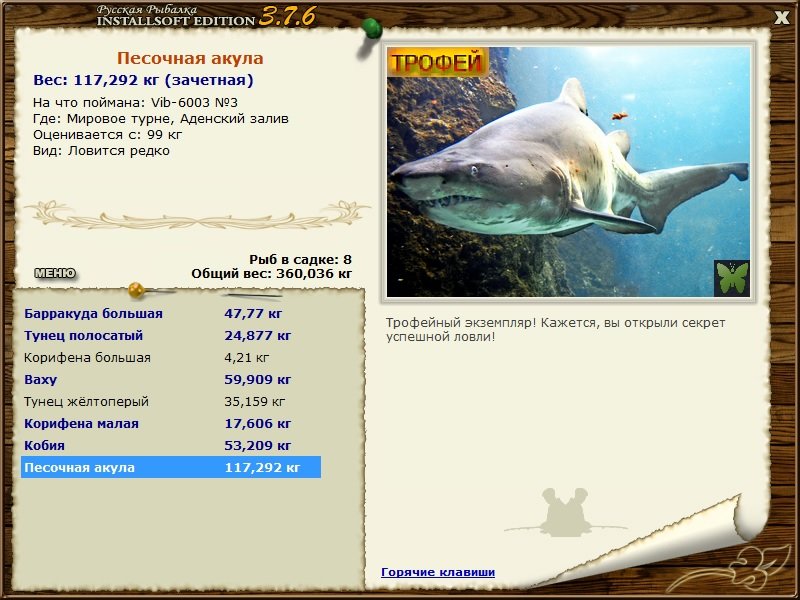The width and height of the screenshot is (800, 600).
Task: Click the highlighted Песочная акула row
Action: (171, 467)
